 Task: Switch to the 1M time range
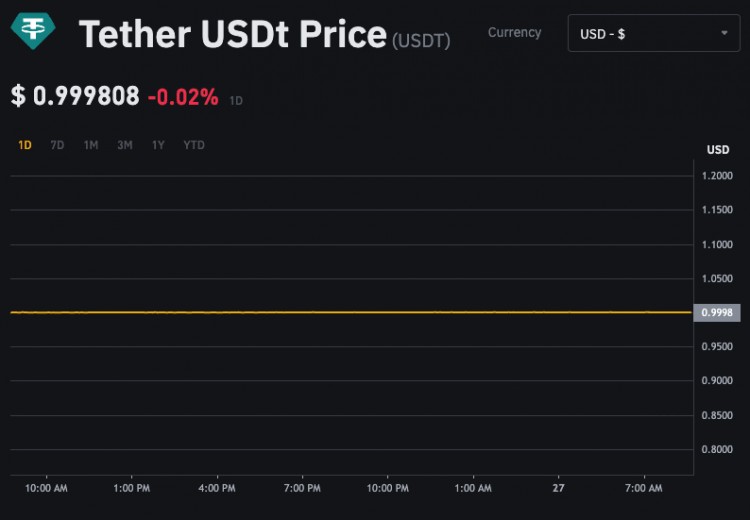91,145
